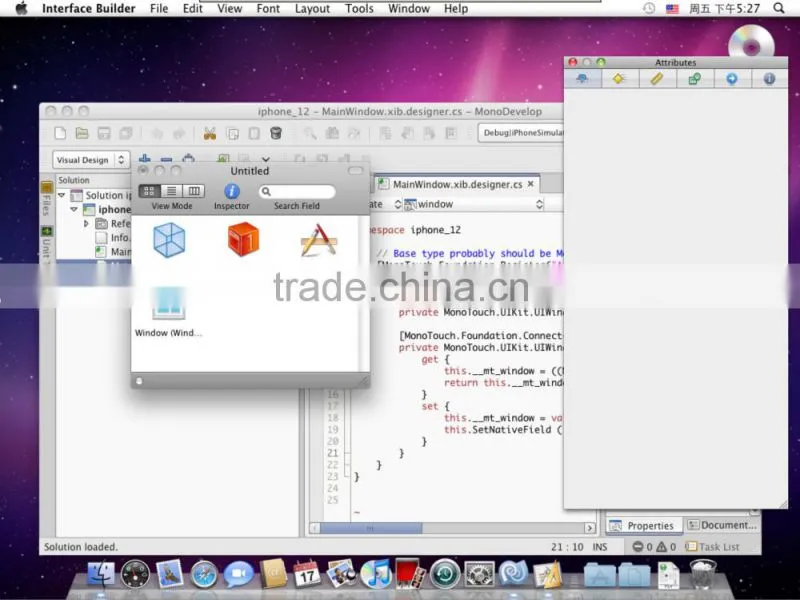
Task: Click the Search Field in Untitled window
Action: pos(297,192)
